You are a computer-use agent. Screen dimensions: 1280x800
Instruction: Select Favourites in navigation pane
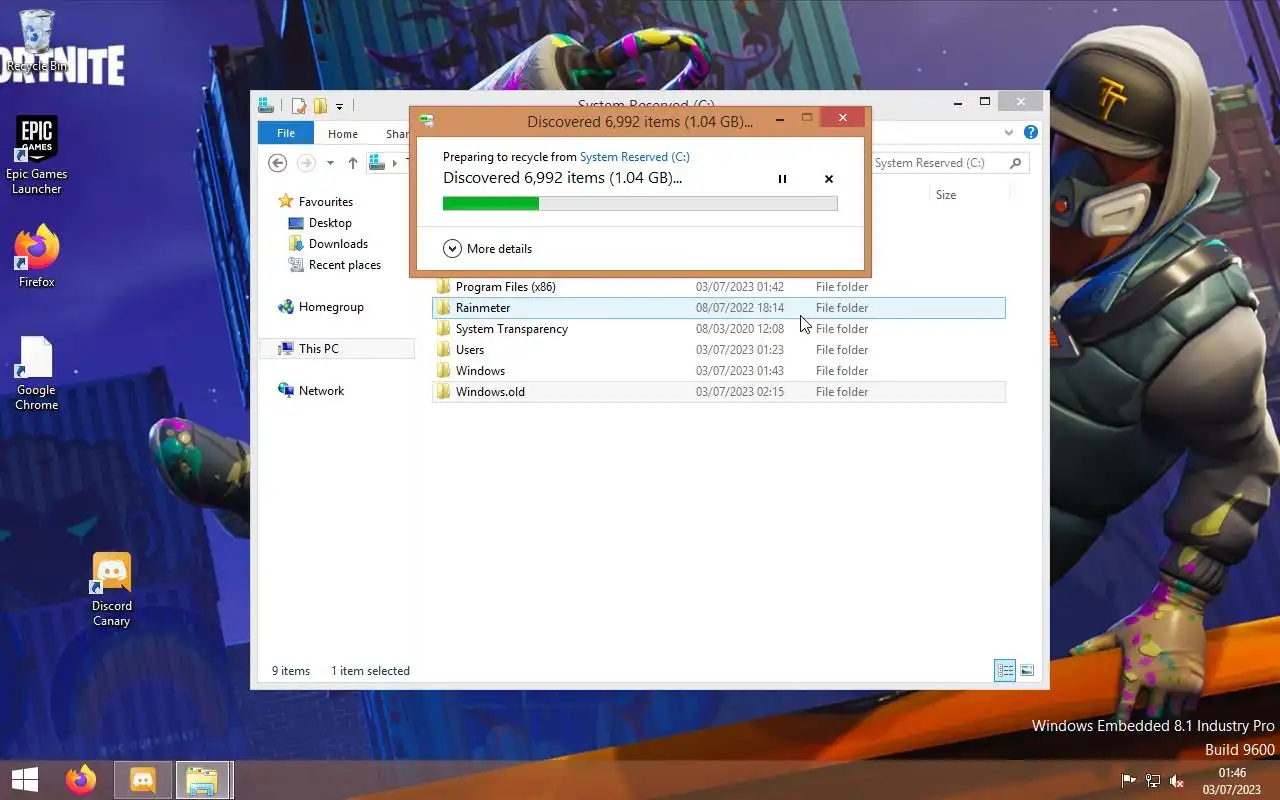tap(325, 202)
